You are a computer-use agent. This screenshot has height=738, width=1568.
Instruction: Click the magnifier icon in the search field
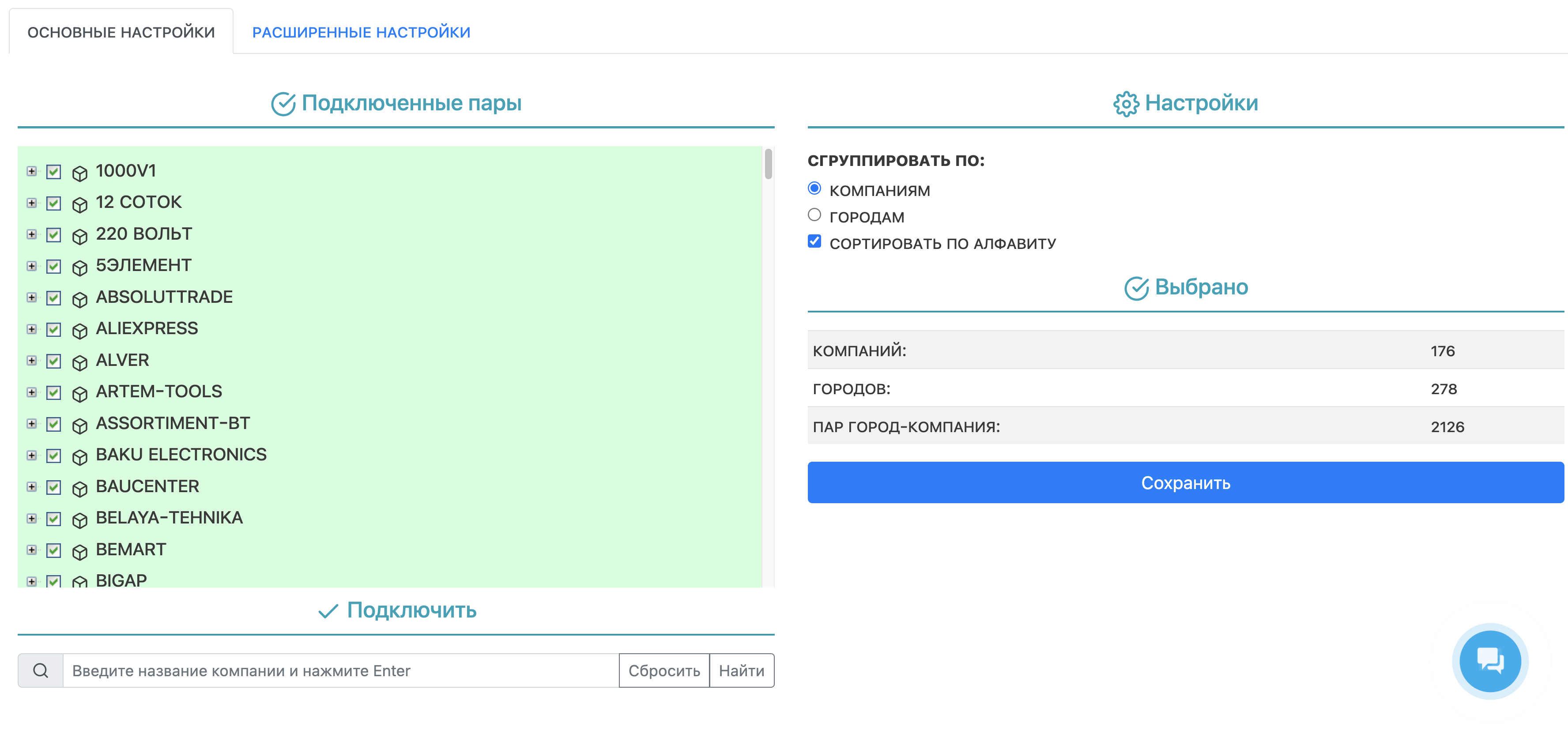[x=41, y=670]
